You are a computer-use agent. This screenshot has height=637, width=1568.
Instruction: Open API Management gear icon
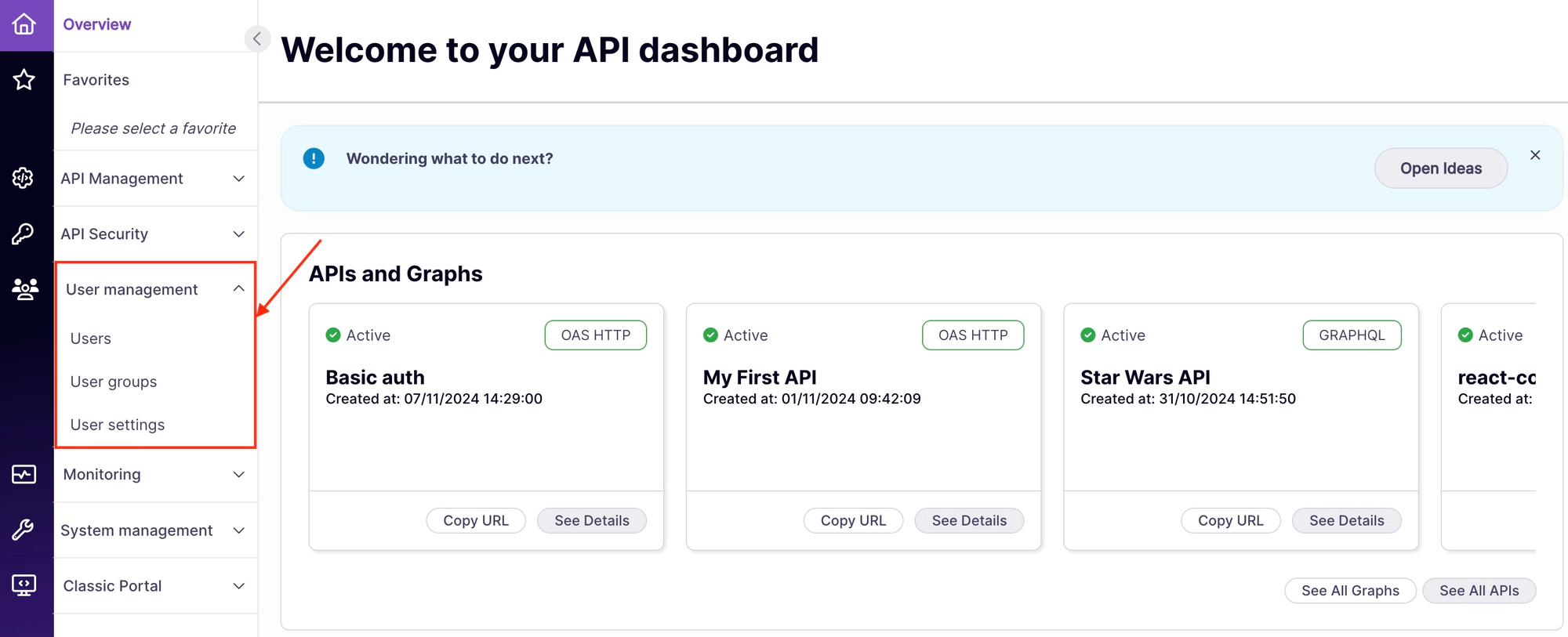[x=24, y=178]
